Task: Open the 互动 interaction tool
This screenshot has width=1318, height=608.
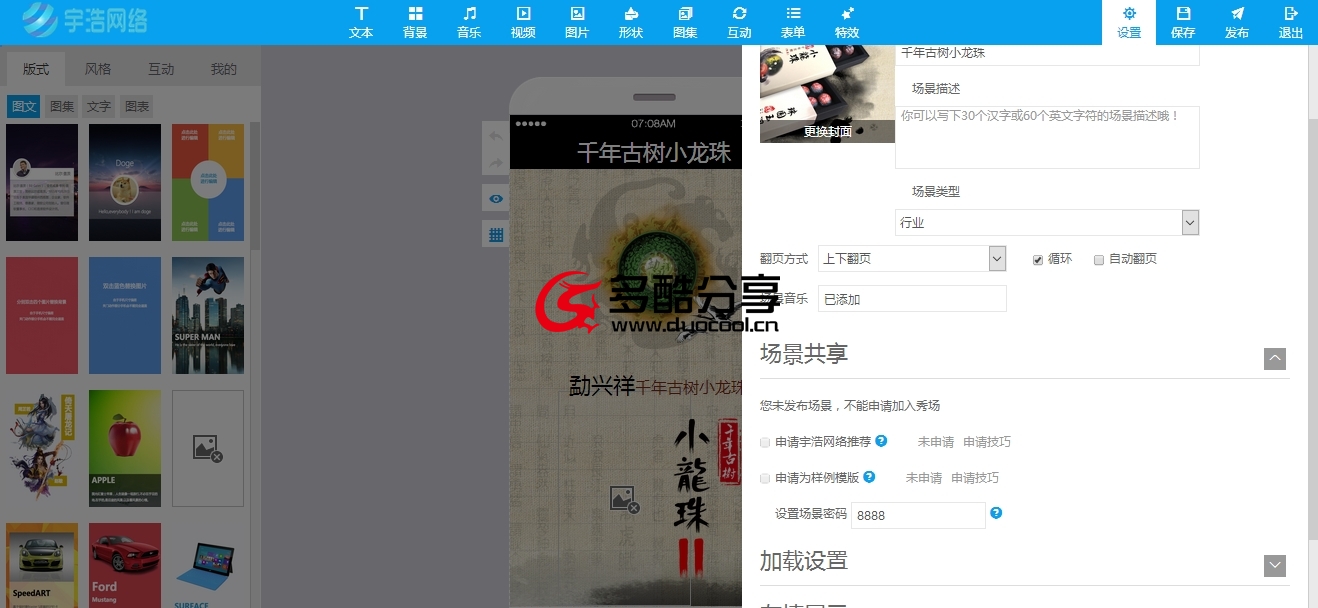Action: (x=739, y=22)
